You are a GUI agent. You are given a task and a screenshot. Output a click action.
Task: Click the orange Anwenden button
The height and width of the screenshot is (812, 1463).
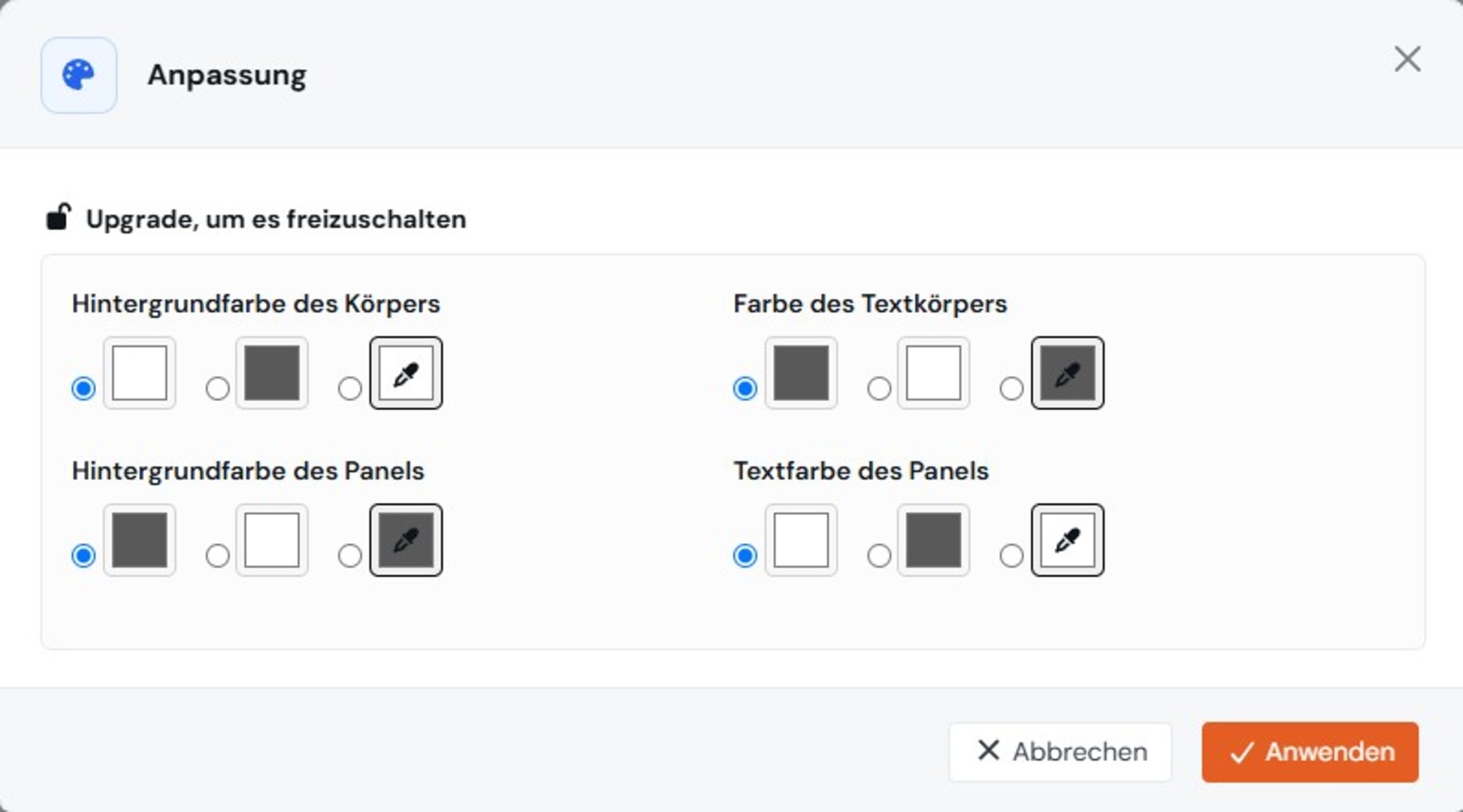point(1310,752)
